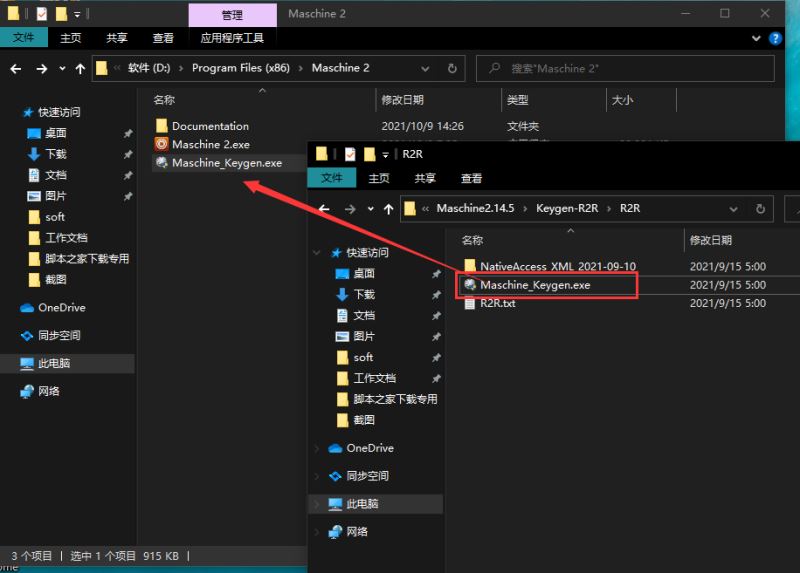Image resolution: width=800 pixels, height=573 pixels.
Task: Expand OneDrive in R2R window sidebar
Action: click(317, 448)
